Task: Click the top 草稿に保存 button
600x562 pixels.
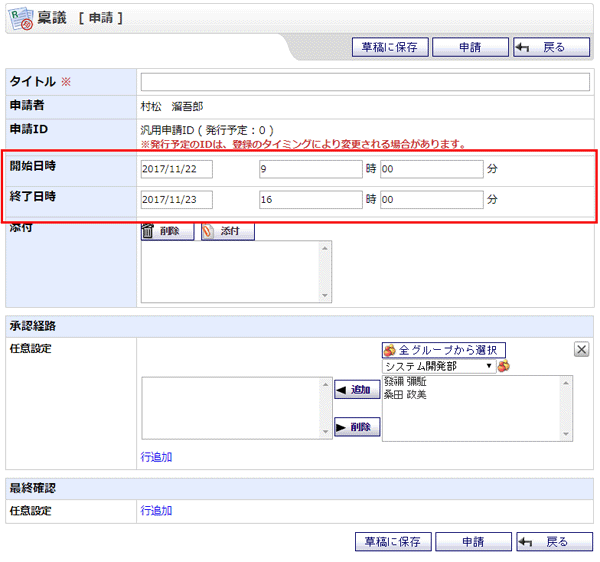Action: click(390, 47)
